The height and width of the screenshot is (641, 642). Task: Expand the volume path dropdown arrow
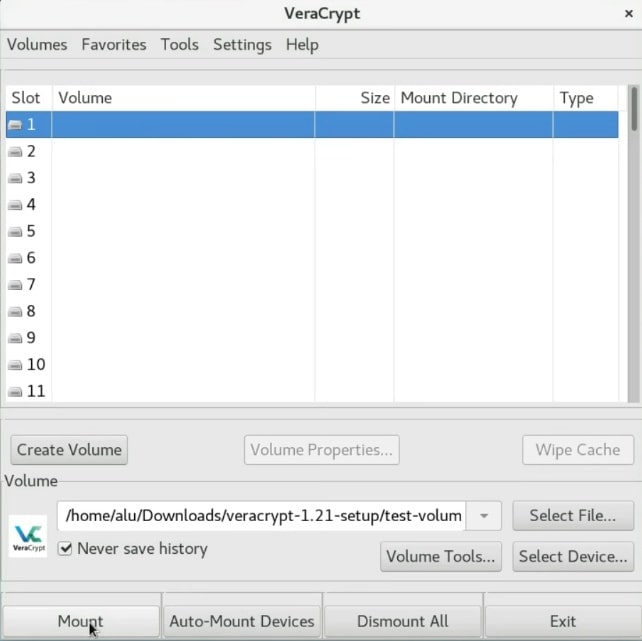[484, 516]
